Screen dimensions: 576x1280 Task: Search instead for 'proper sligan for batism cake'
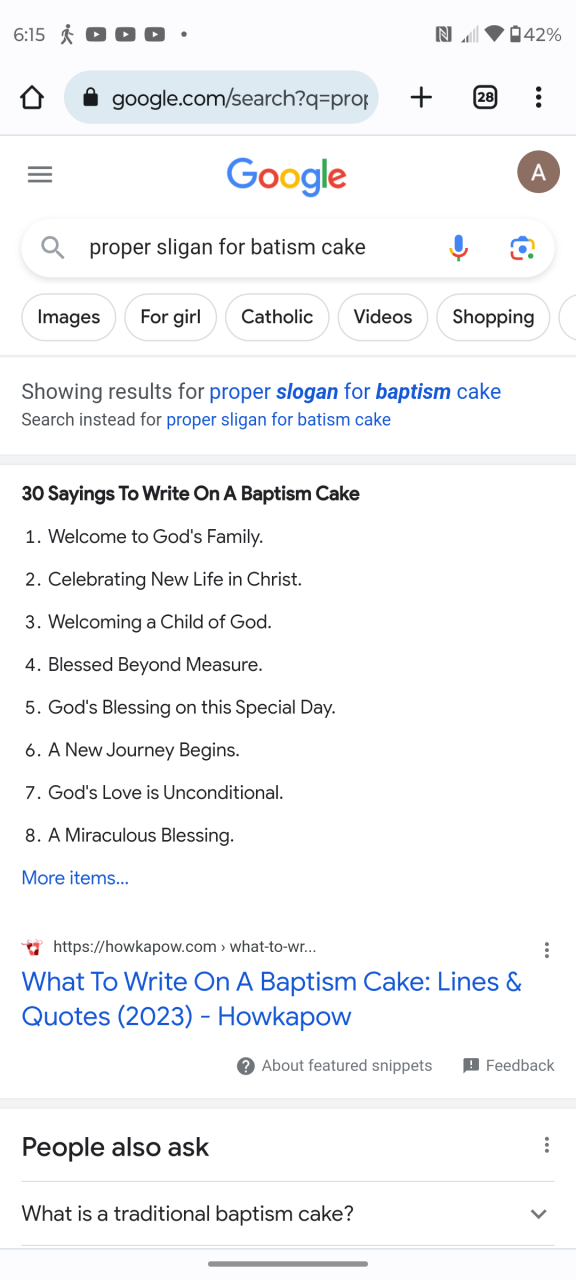(278, 420)
